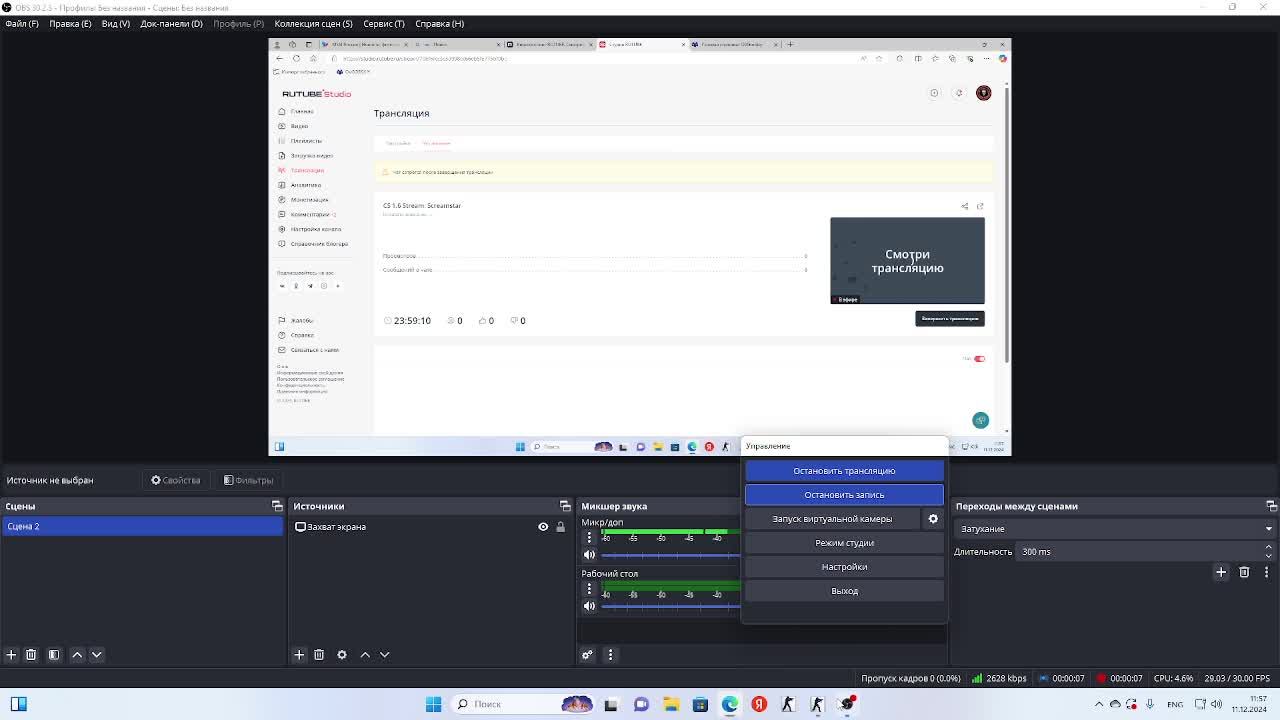
Task: Undock the Сцены panel
Action: [277, 506]
